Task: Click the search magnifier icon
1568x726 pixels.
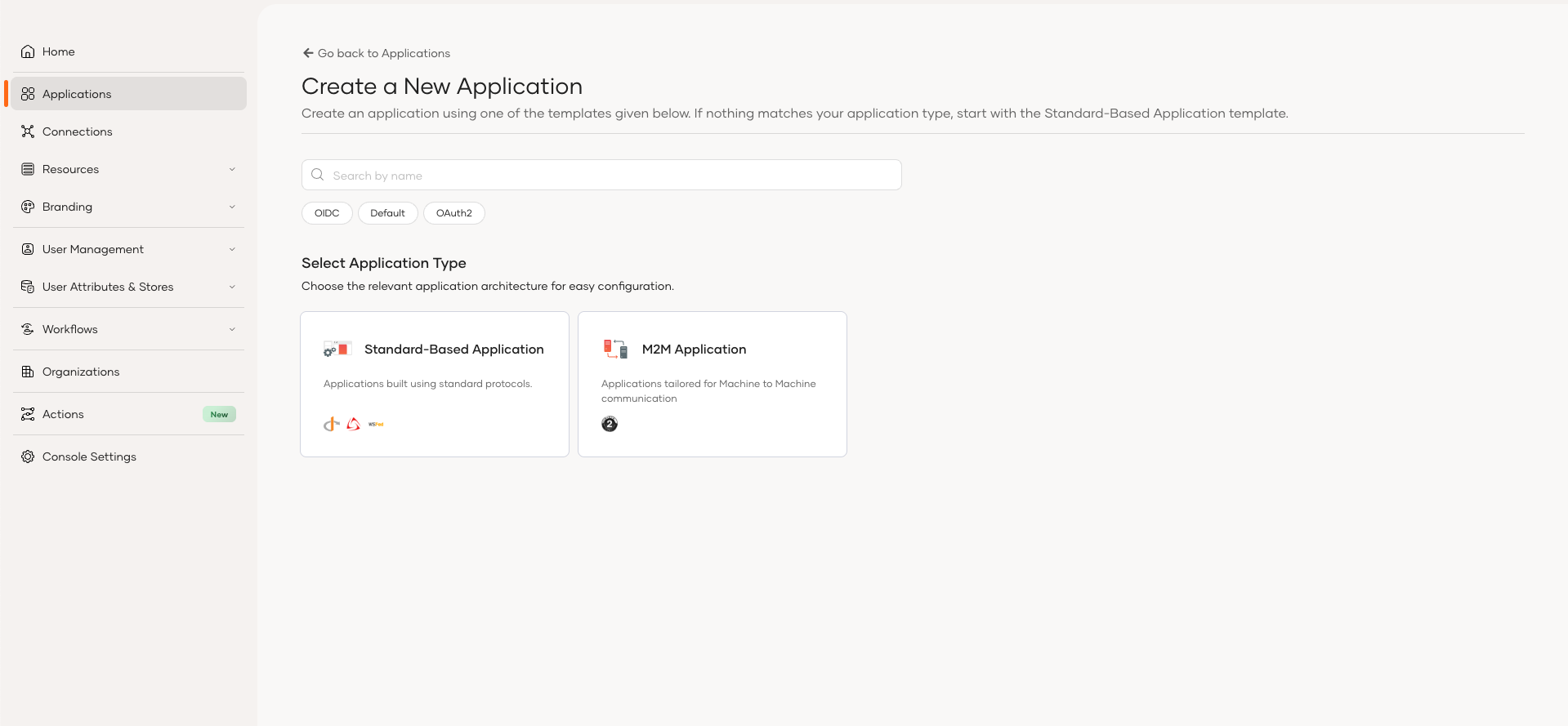Action: (318, 175)
